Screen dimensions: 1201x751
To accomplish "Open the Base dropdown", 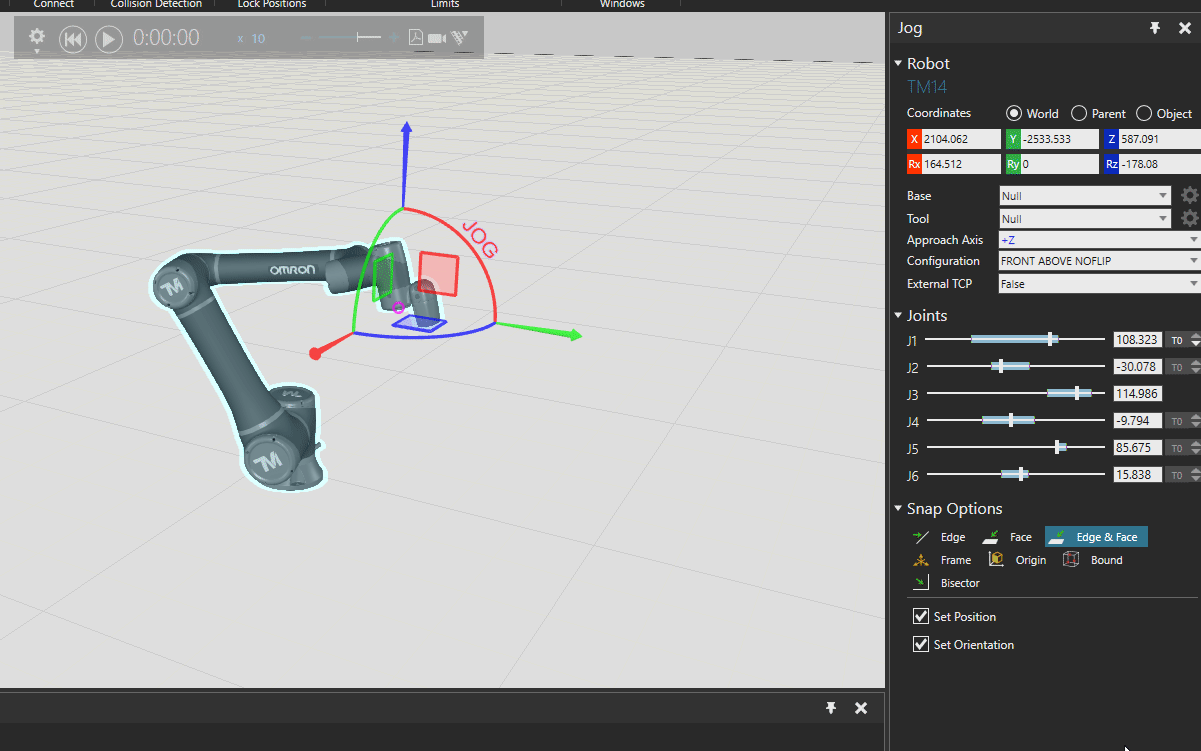I will (x=1085, y=196).
